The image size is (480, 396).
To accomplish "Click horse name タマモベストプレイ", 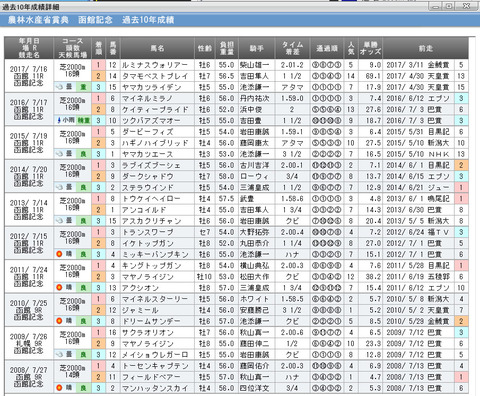I will point(155,76).
